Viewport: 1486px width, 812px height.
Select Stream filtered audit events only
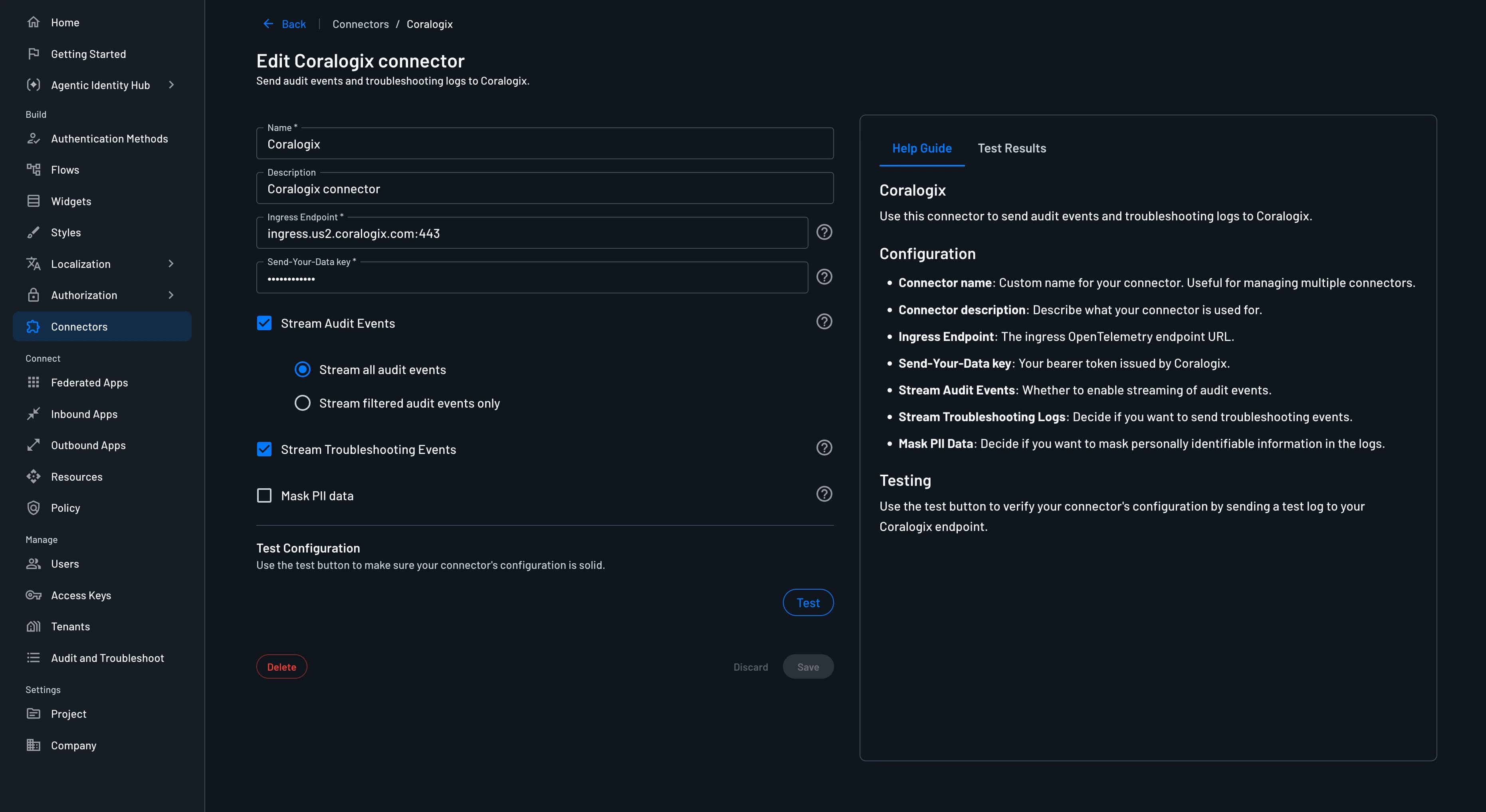click(x=302, y=402)
